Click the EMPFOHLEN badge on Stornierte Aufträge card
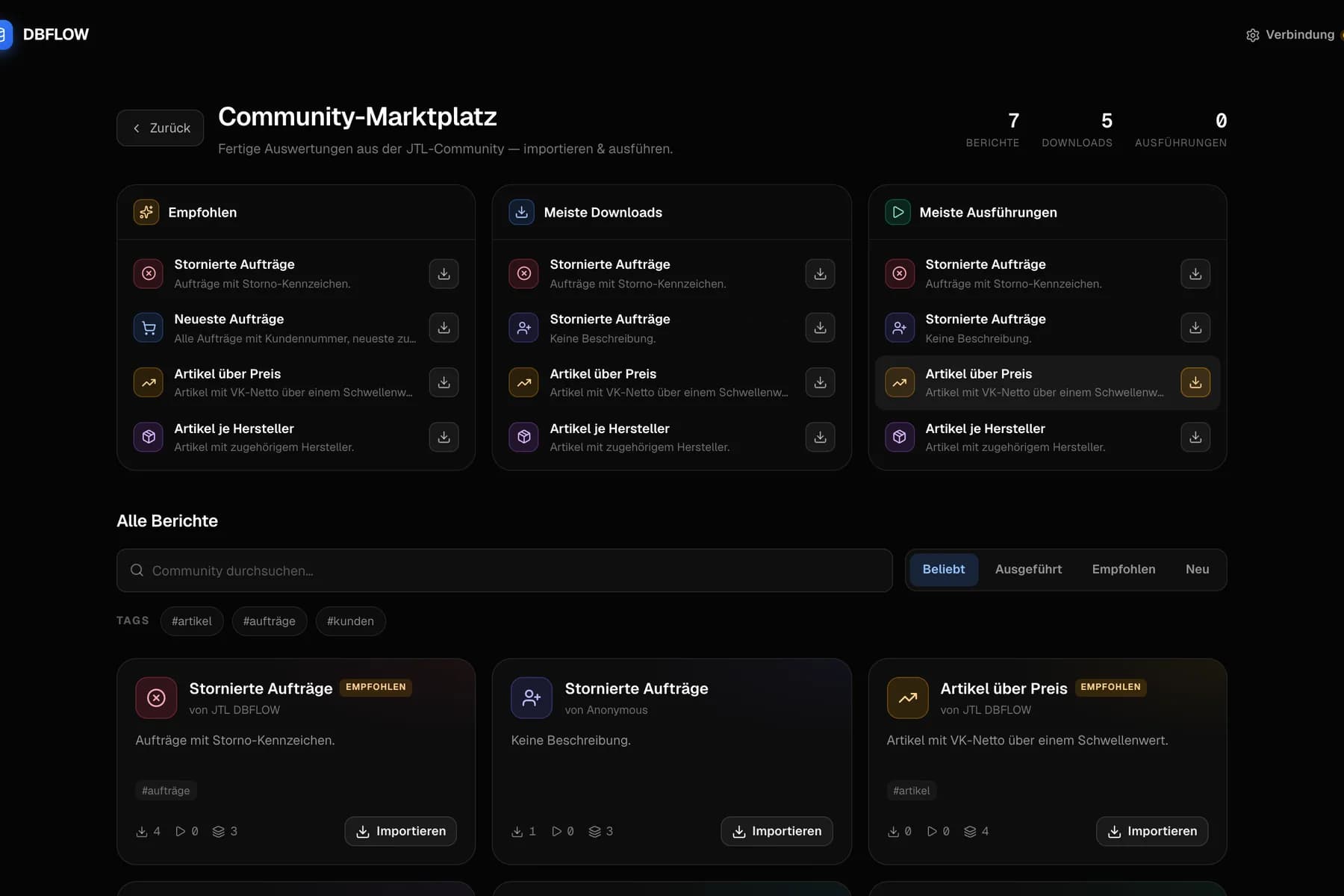Viewport: 1344px width, 896px height. pyautogui.click(x=376, y=688)
